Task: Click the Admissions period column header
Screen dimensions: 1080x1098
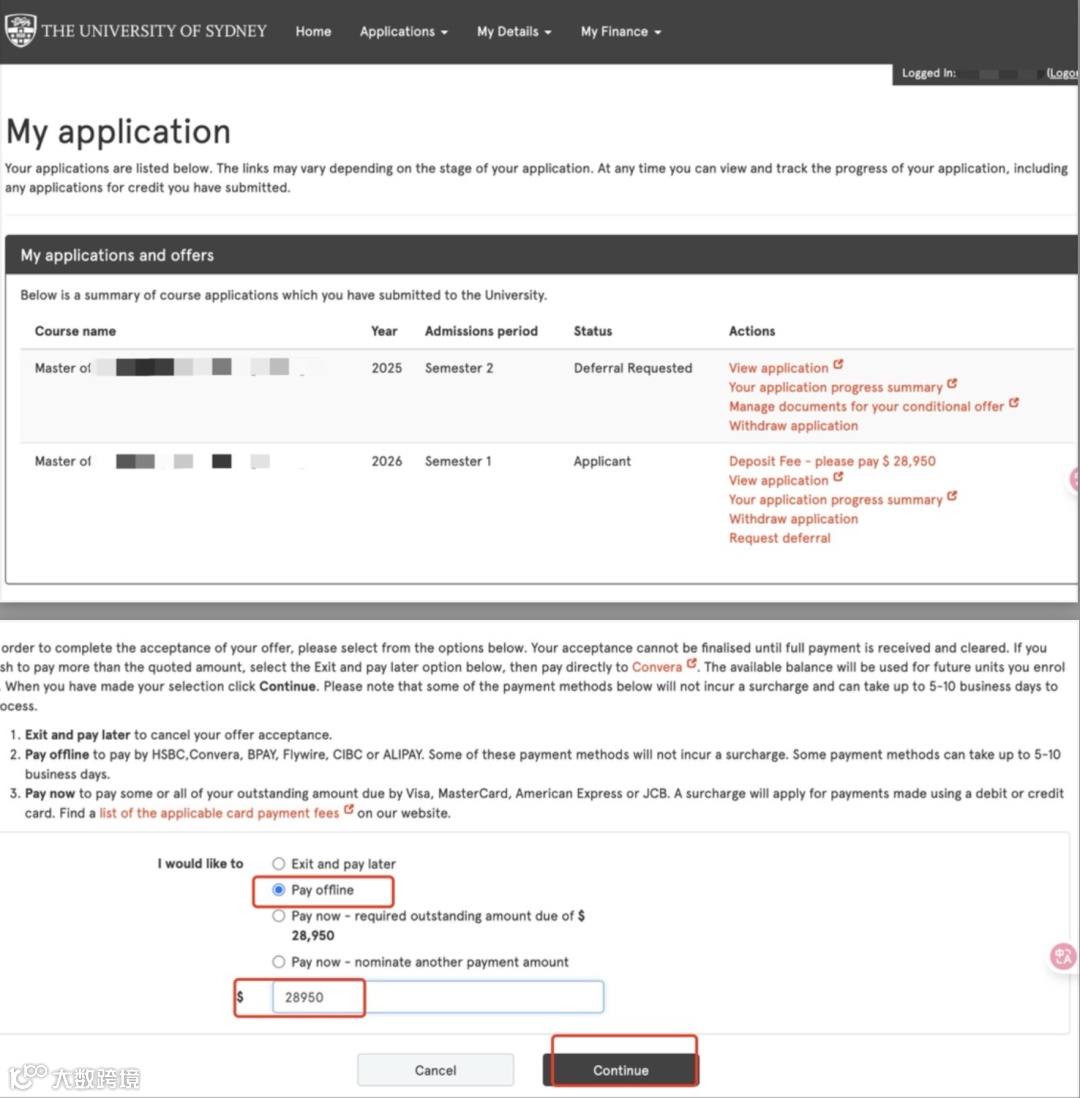Action: pos(481,331)
